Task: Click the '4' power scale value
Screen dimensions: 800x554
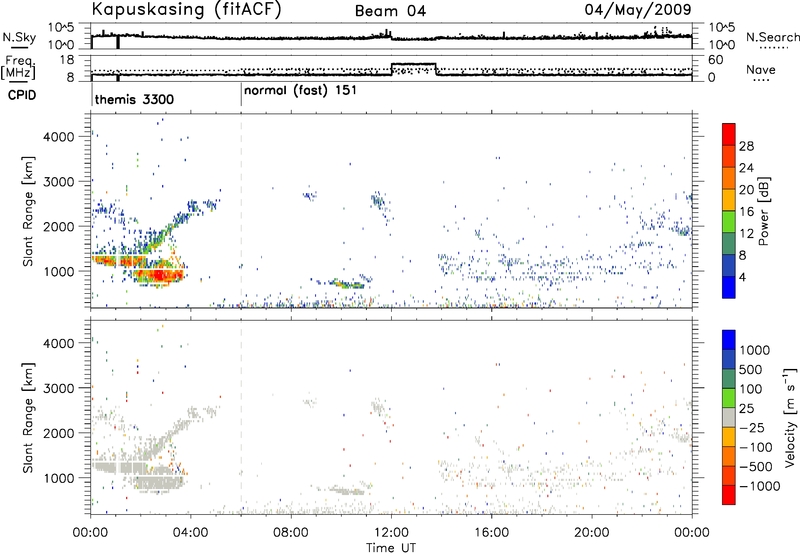Action: coord(743,277)
